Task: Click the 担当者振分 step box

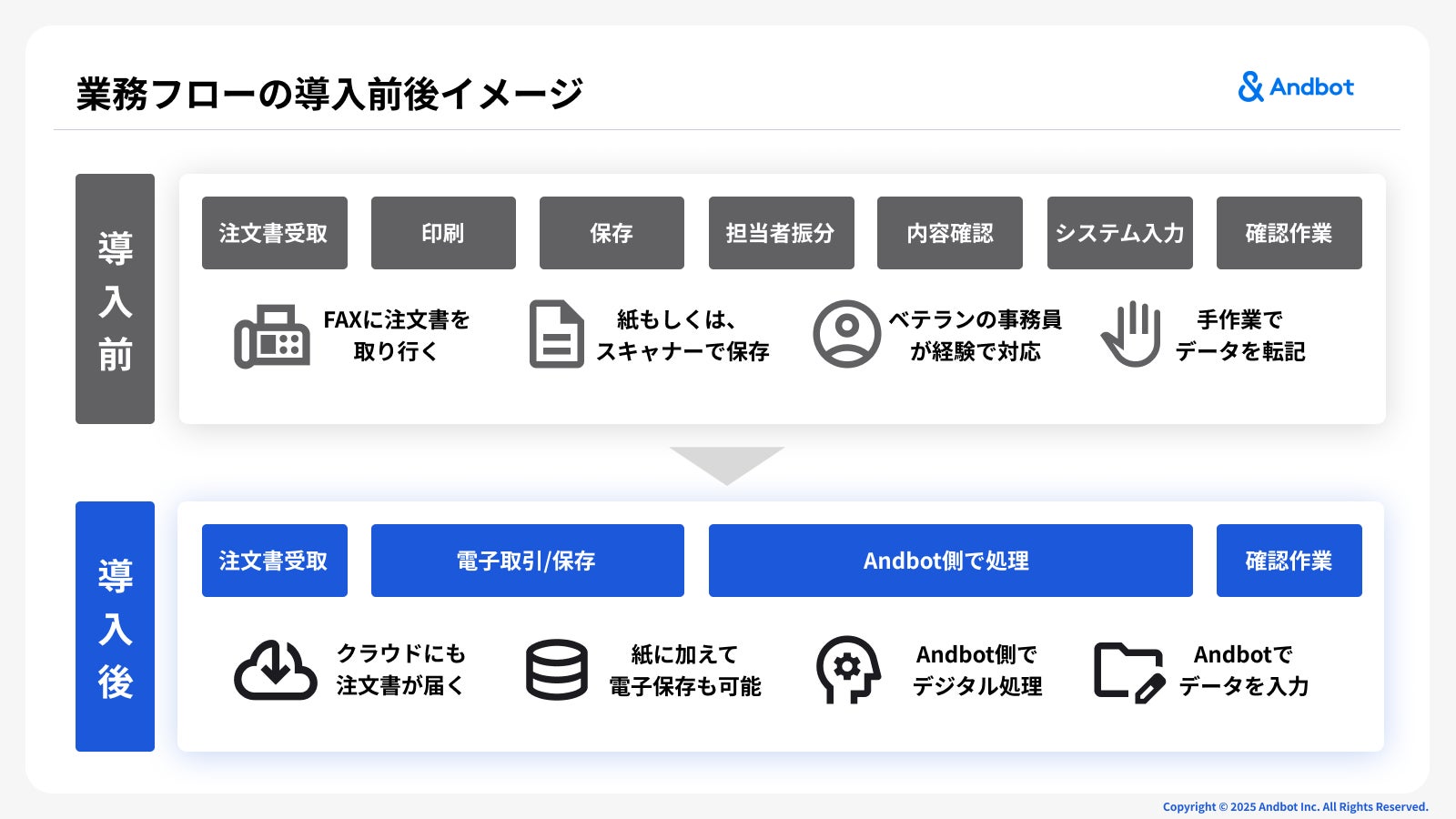Action: pyautogui.click(x=782, y=233)
